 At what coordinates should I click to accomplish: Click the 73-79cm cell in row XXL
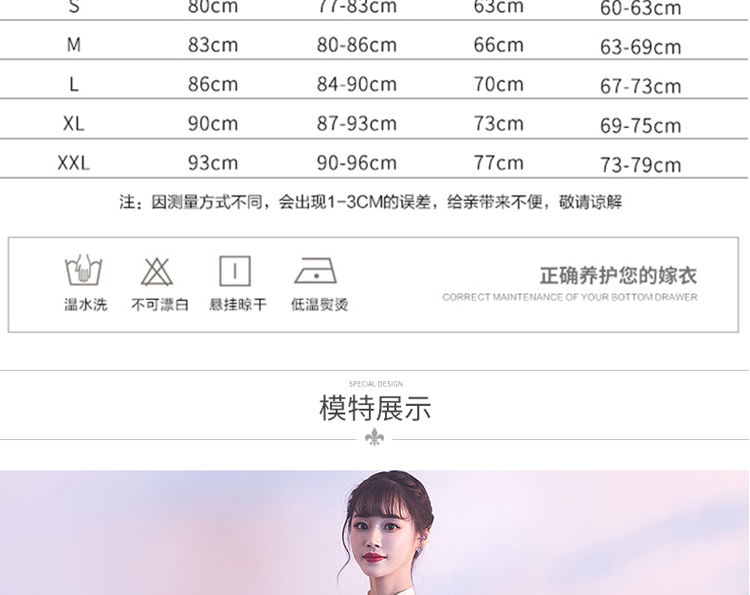pyautogui.click(x=640, y=165)
